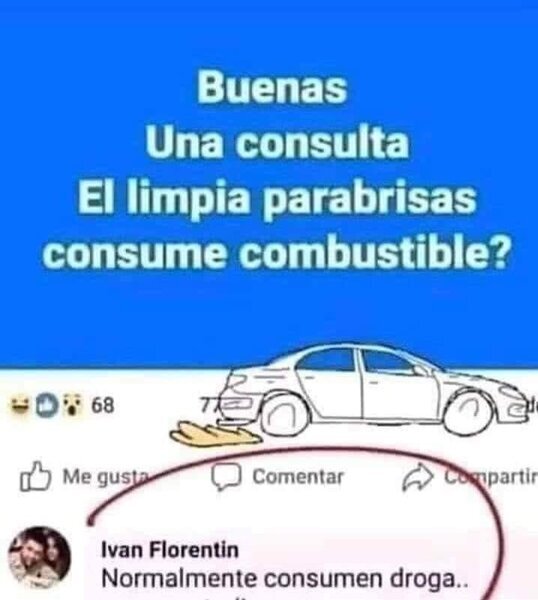Click the consume combustible question line

point(277,254)
